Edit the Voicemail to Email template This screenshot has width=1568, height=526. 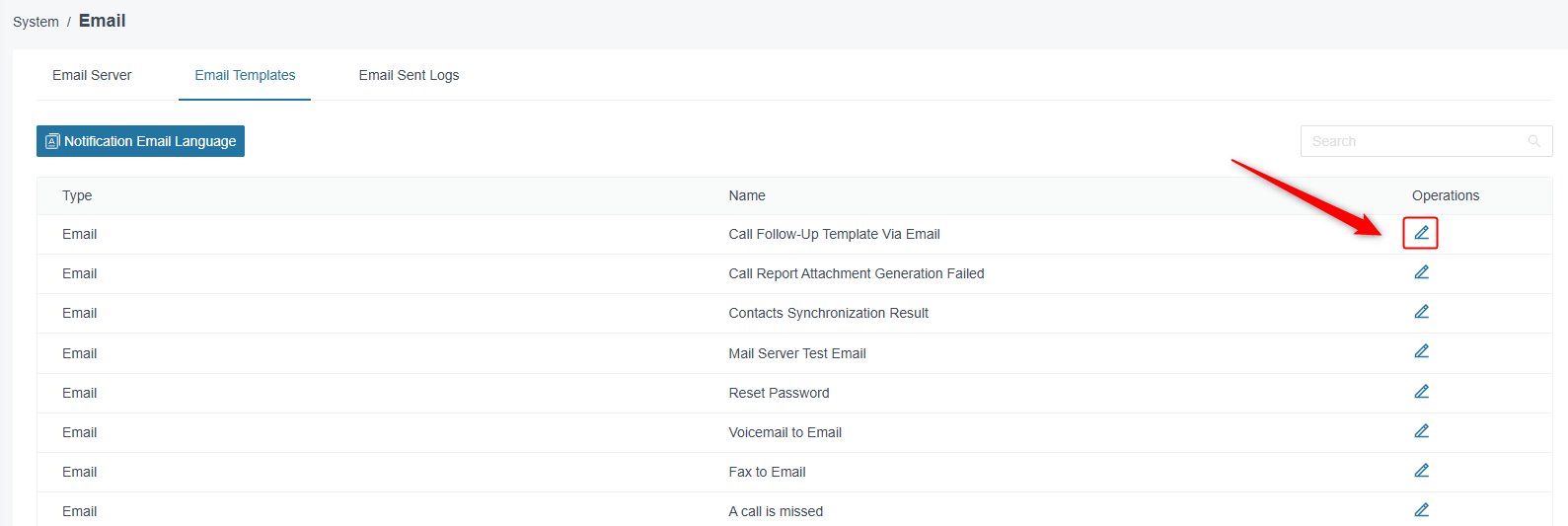(x=1421, y=431)
